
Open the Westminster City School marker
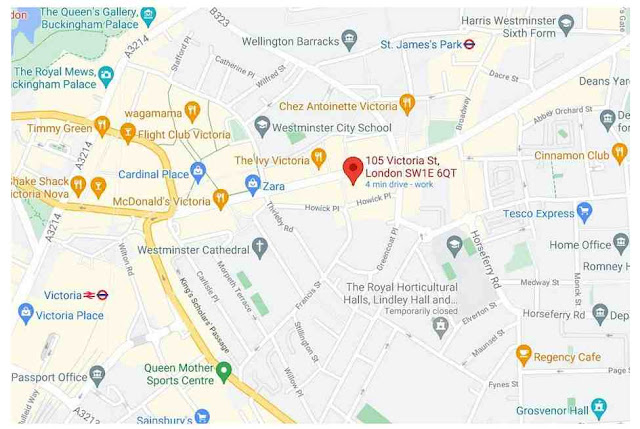pos(262,127)
